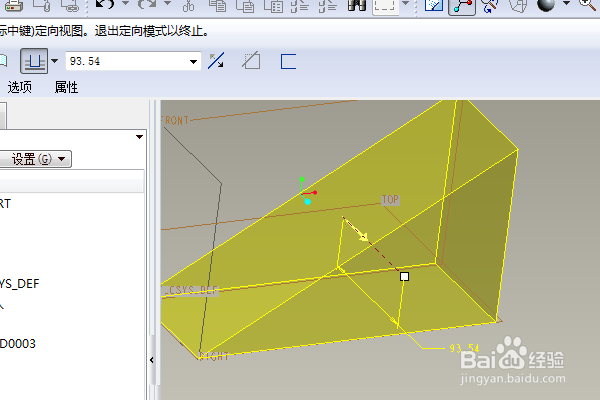This screenshot has height=400, width=600.
Task: Click the white square depth drag handle
Action: [x=404, y=276]
